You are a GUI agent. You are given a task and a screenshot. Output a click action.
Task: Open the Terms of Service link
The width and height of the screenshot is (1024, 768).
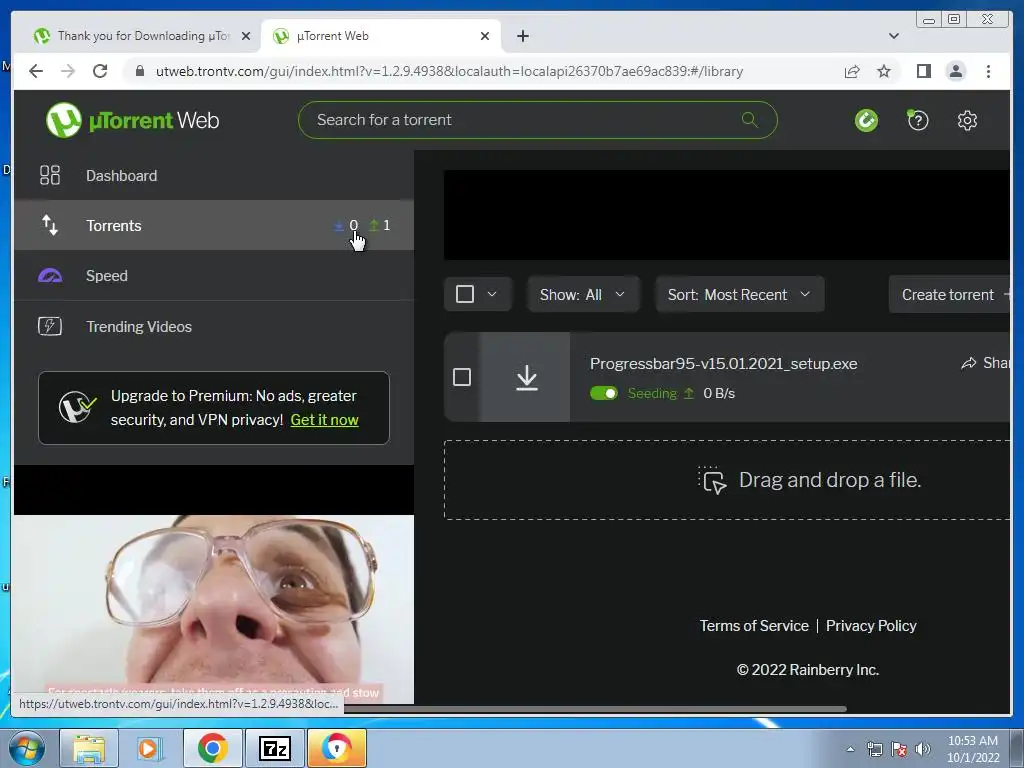754,626
